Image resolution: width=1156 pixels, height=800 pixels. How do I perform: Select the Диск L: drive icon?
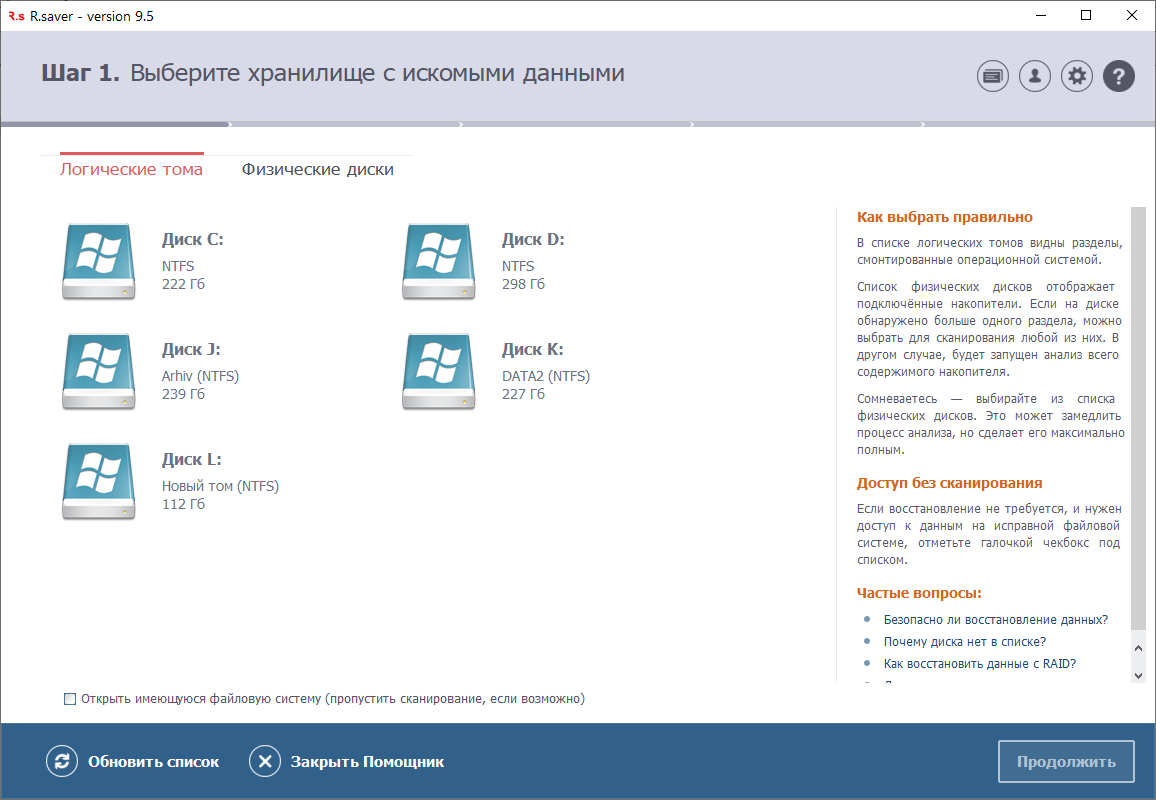(99, 481)
